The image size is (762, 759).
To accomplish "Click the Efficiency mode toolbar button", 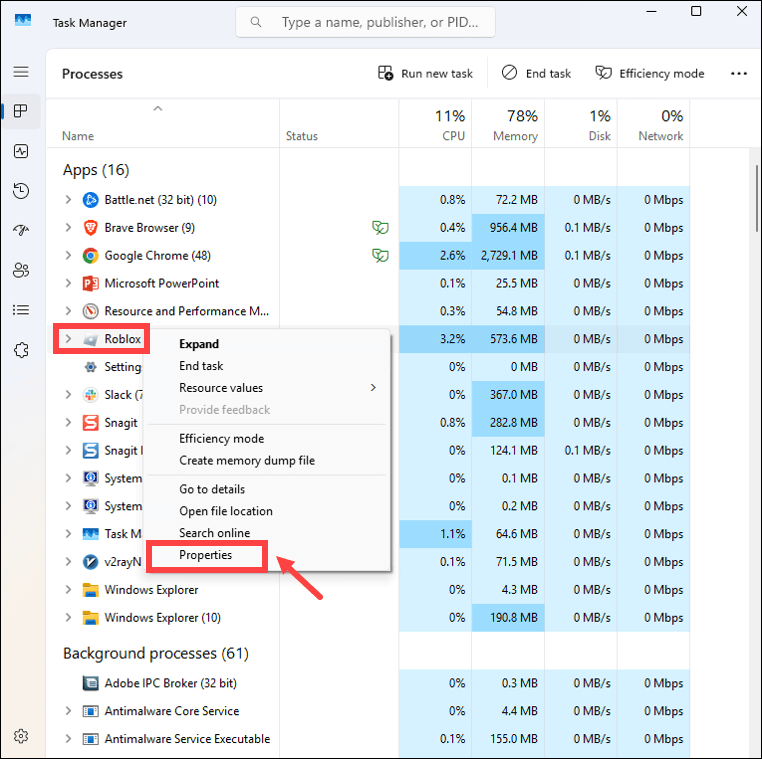I will [x=649, y=73].
